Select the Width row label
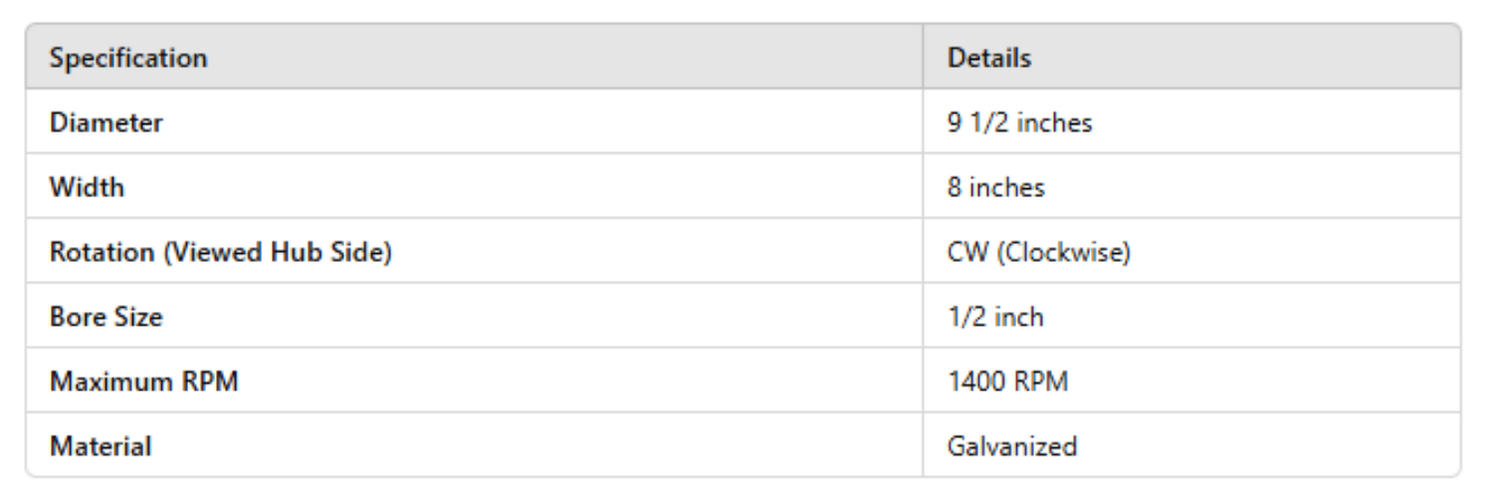1500x498 pixels. 87,187
